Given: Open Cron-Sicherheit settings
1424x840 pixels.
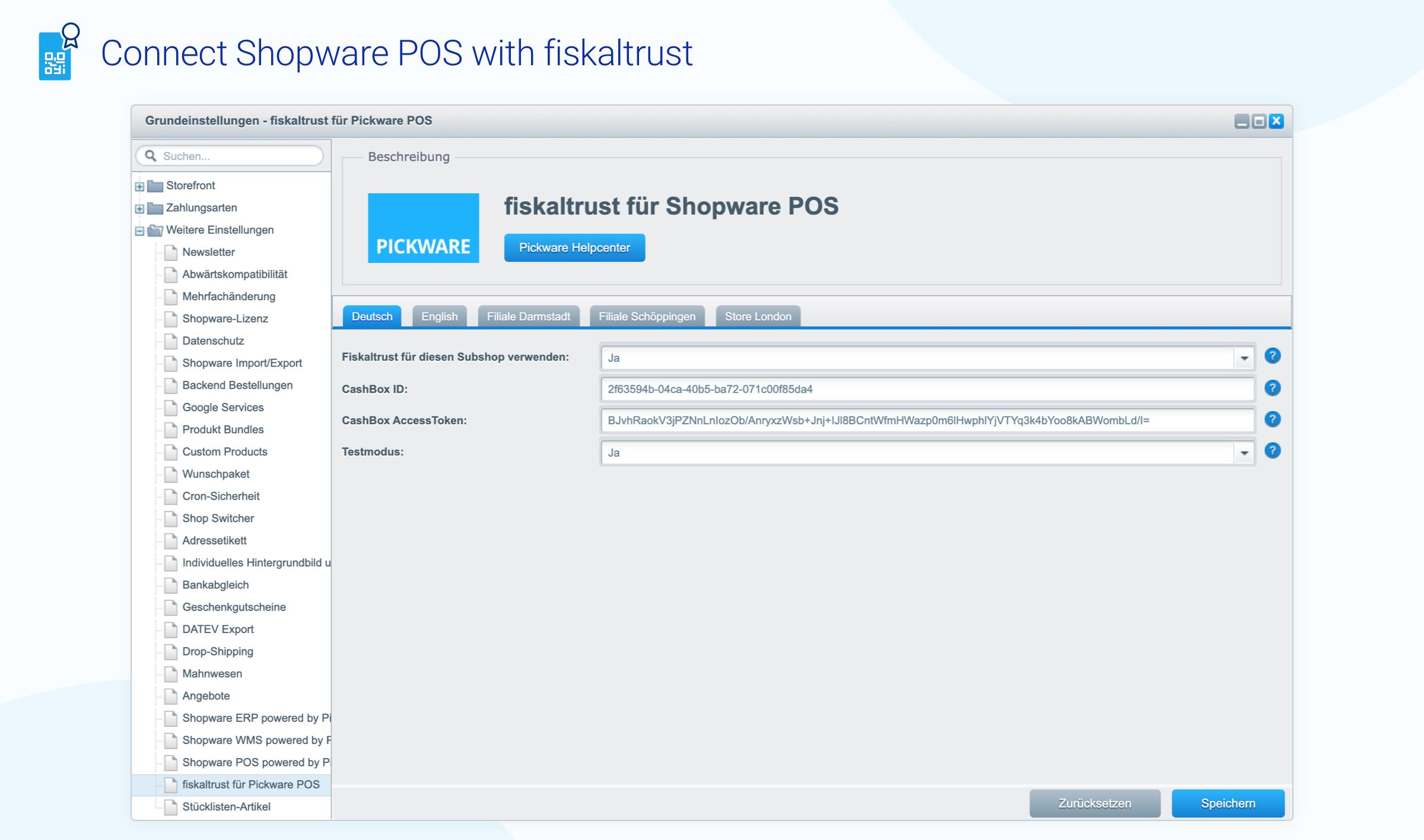Looking at the screenshot, I should [221, 497].
